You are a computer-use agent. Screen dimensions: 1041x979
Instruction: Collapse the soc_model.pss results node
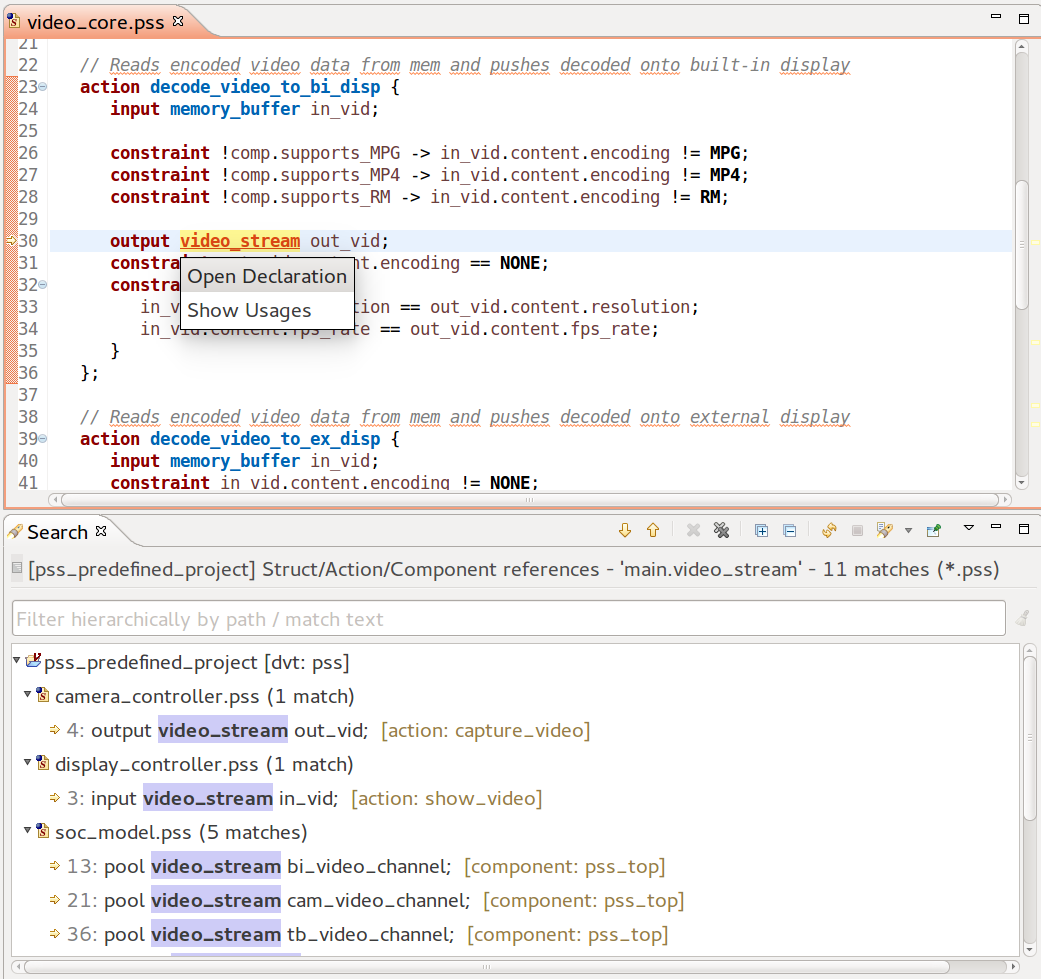point(28,831)
